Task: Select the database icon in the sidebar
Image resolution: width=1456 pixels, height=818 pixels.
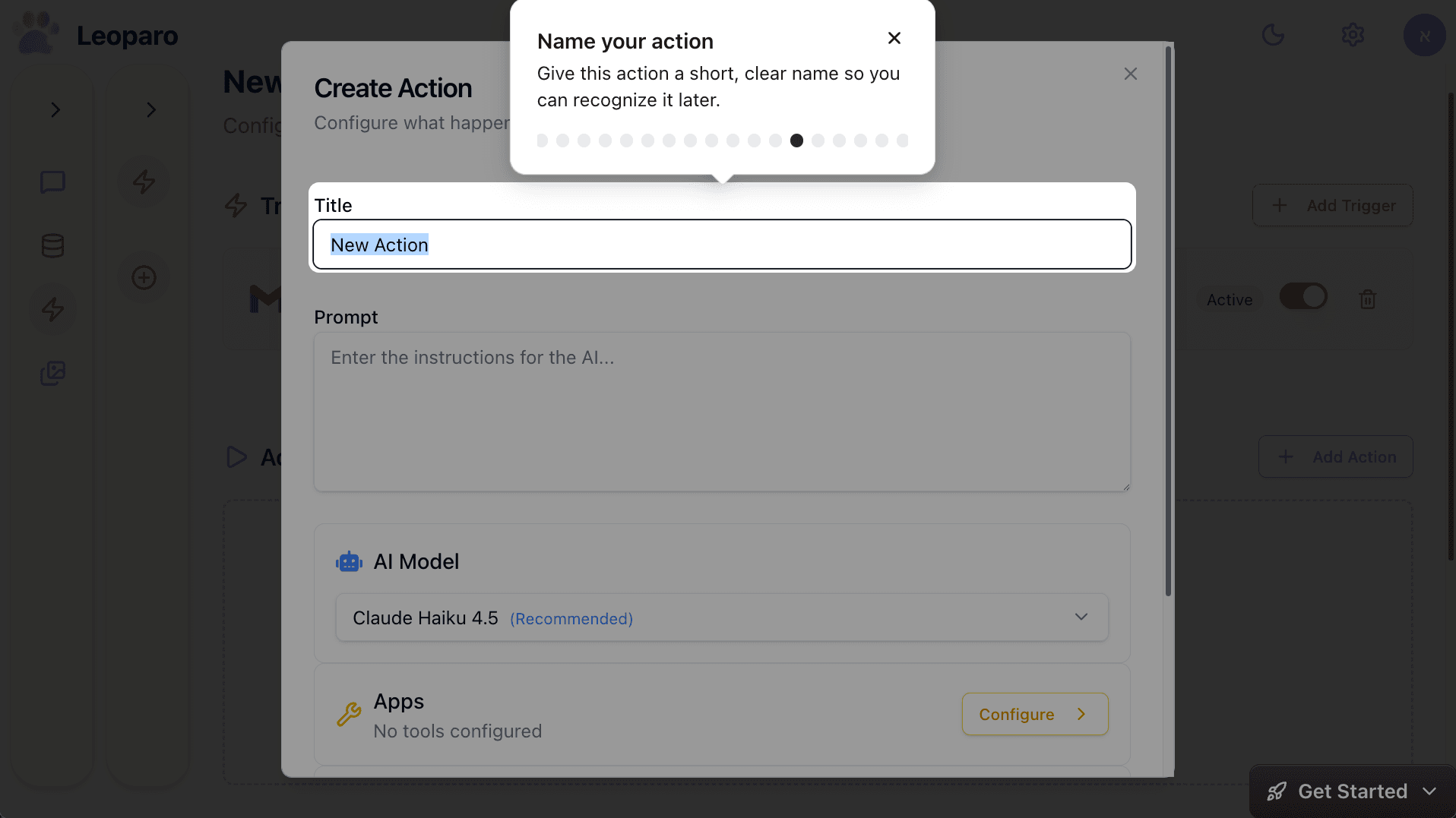Action: (x=52, y=245)
